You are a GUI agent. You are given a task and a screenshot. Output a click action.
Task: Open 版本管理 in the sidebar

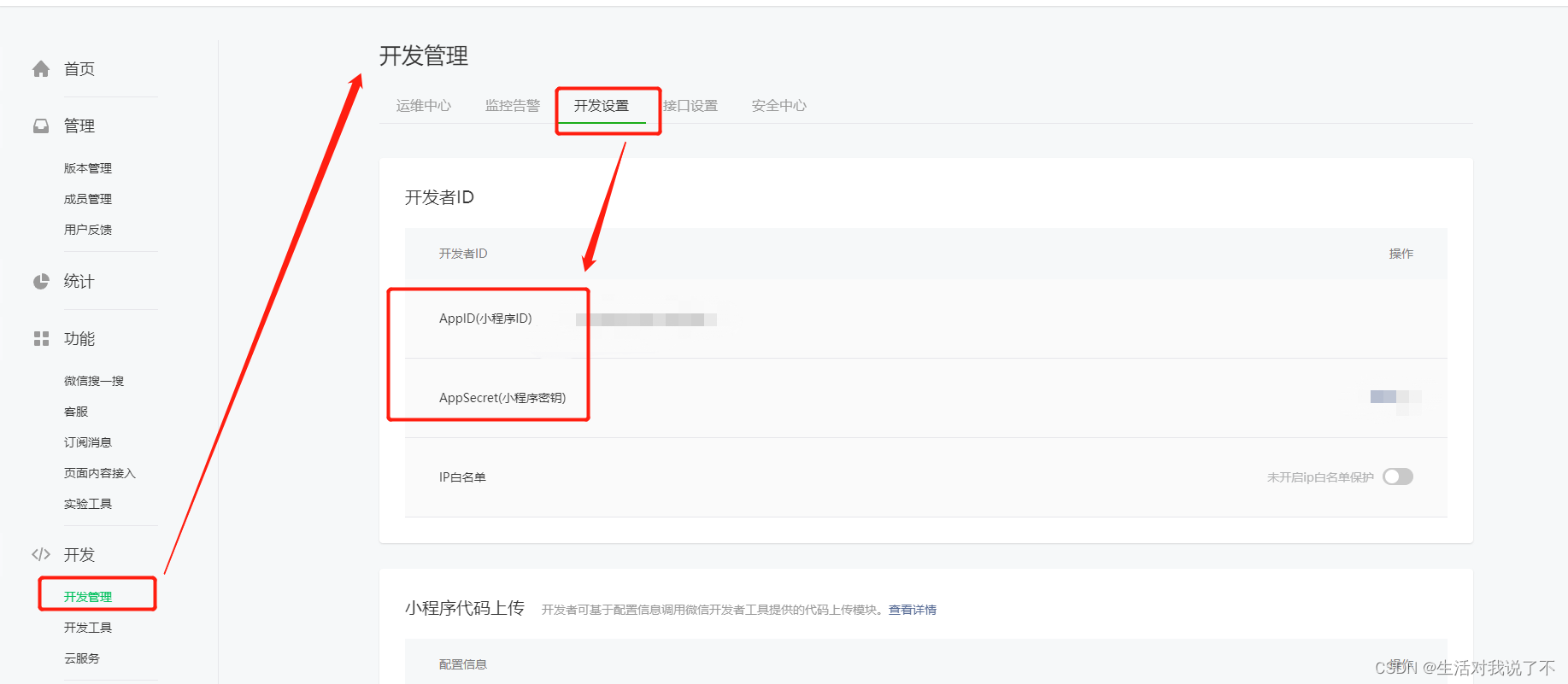tap(88, 168)
